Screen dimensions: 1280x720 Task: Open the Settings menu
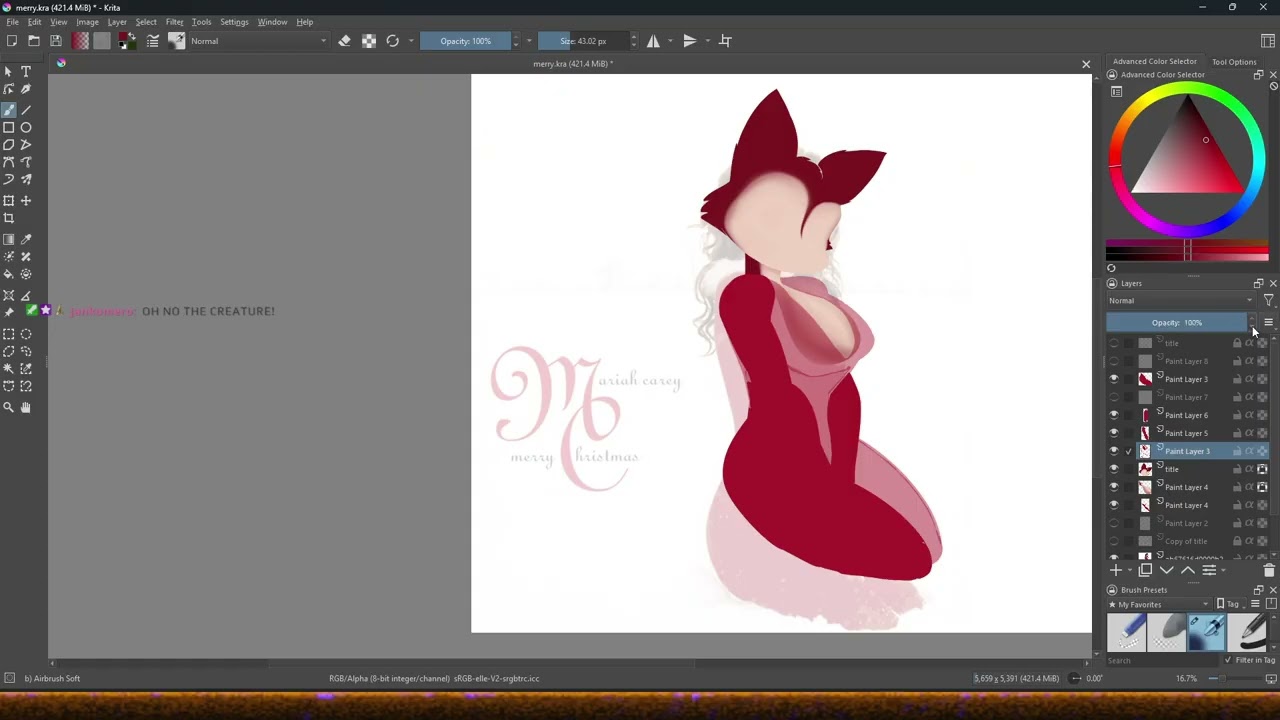pos(234,22)
